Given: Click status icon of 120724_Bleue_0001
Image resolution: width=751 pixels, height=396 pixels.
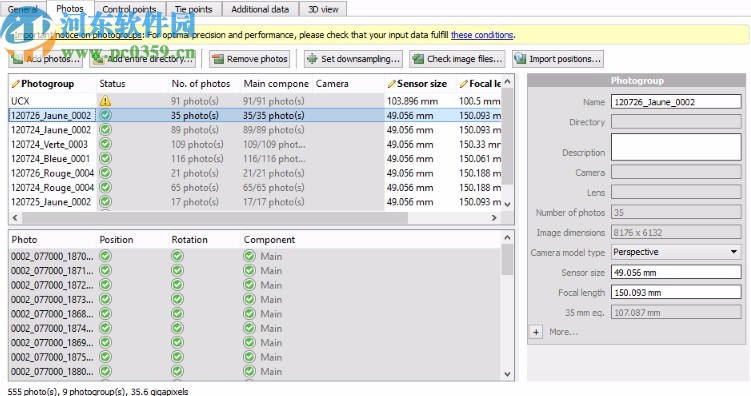Looking at the screenshot, I should pos(105,158).
